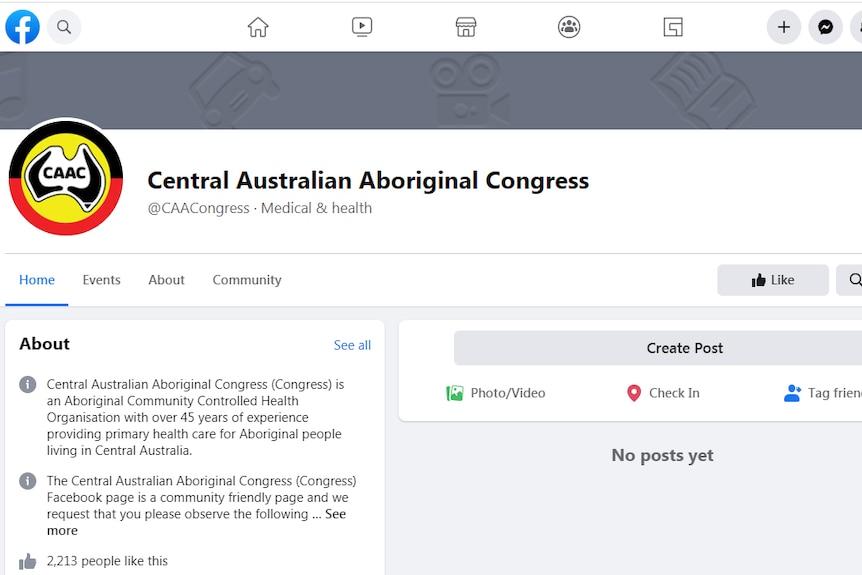Expand description with See more
Image resolution: width=862 pixels, height=575 pixels.
335,514
